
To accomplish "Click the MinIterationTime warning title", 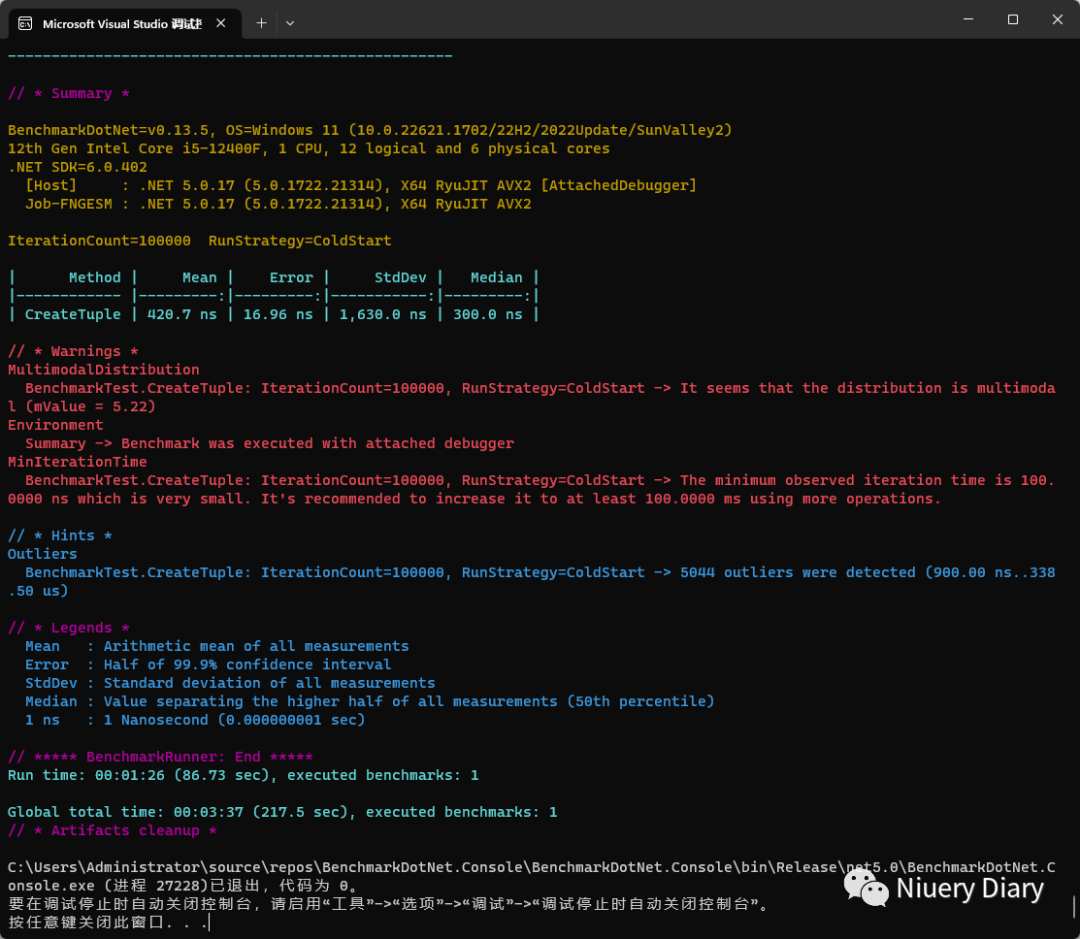I will [77, 462].
